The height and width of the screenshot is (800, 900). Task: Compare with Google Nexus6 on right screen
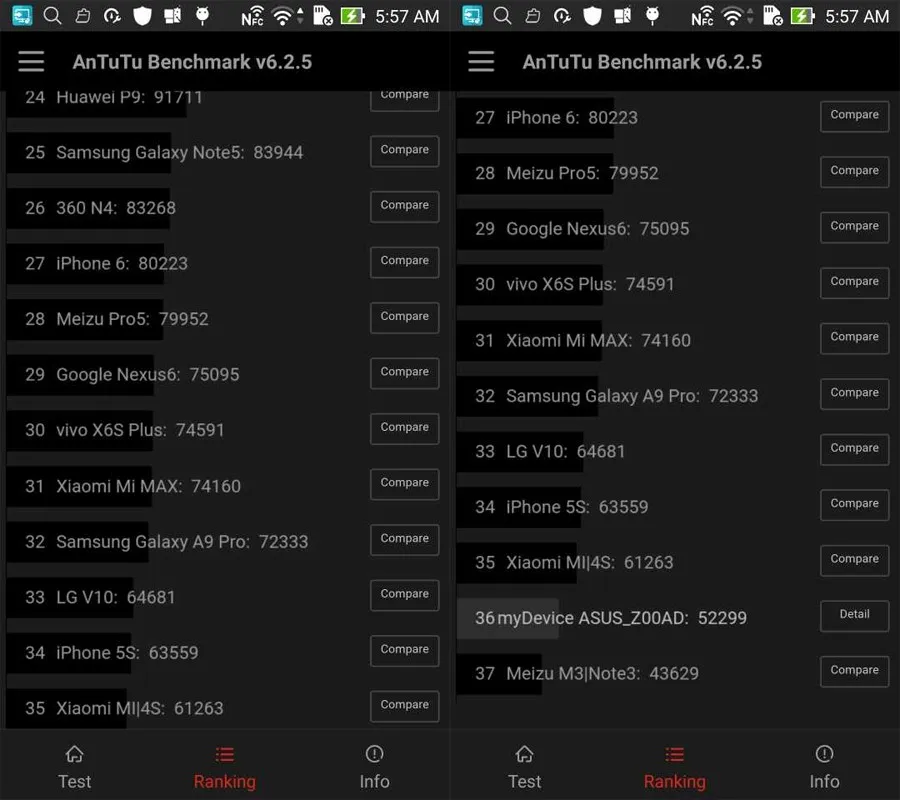pos(855,227)
